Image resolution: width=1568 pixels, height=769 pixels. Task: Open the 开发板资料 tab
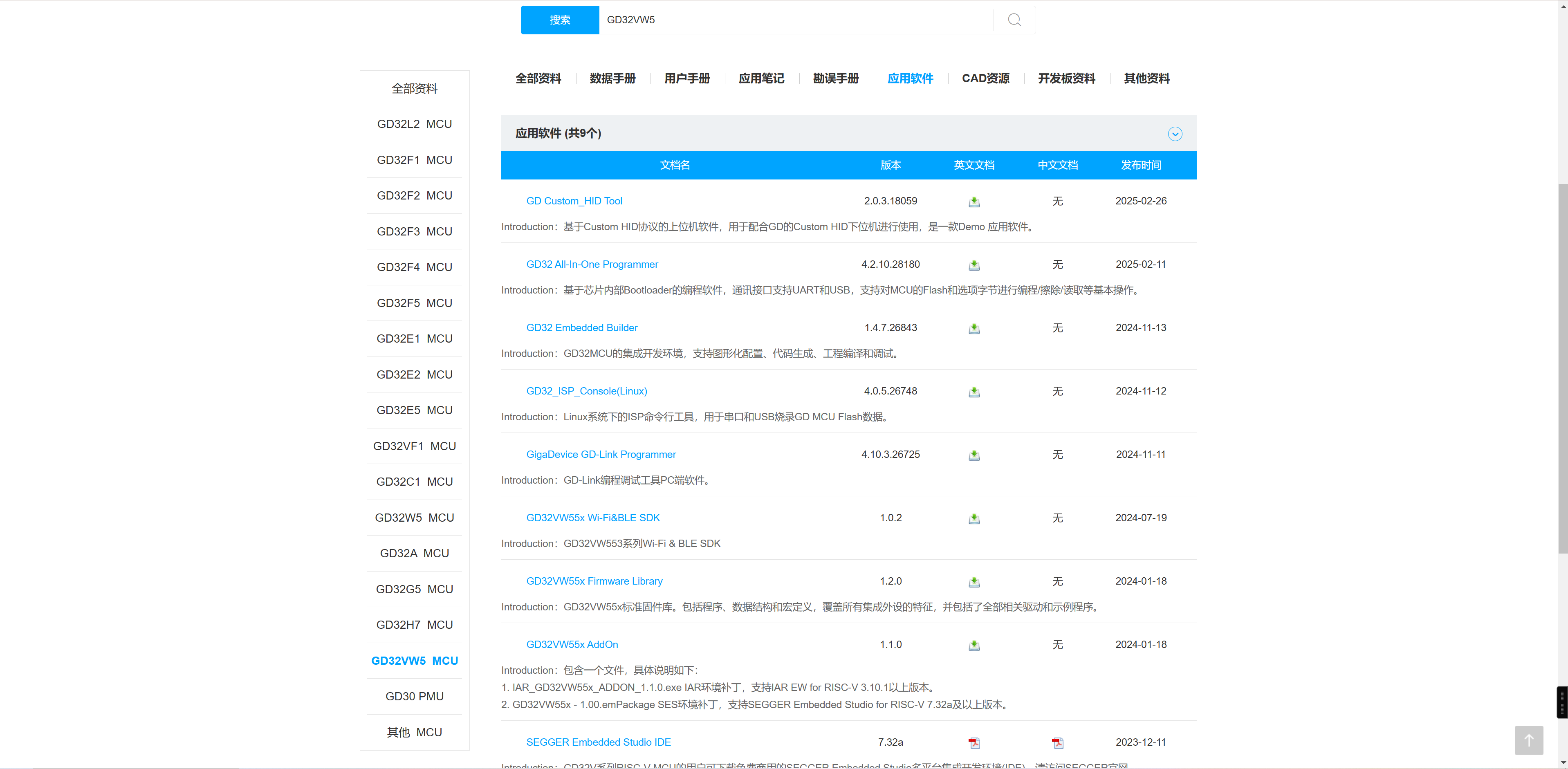[x=1066, y=78]
